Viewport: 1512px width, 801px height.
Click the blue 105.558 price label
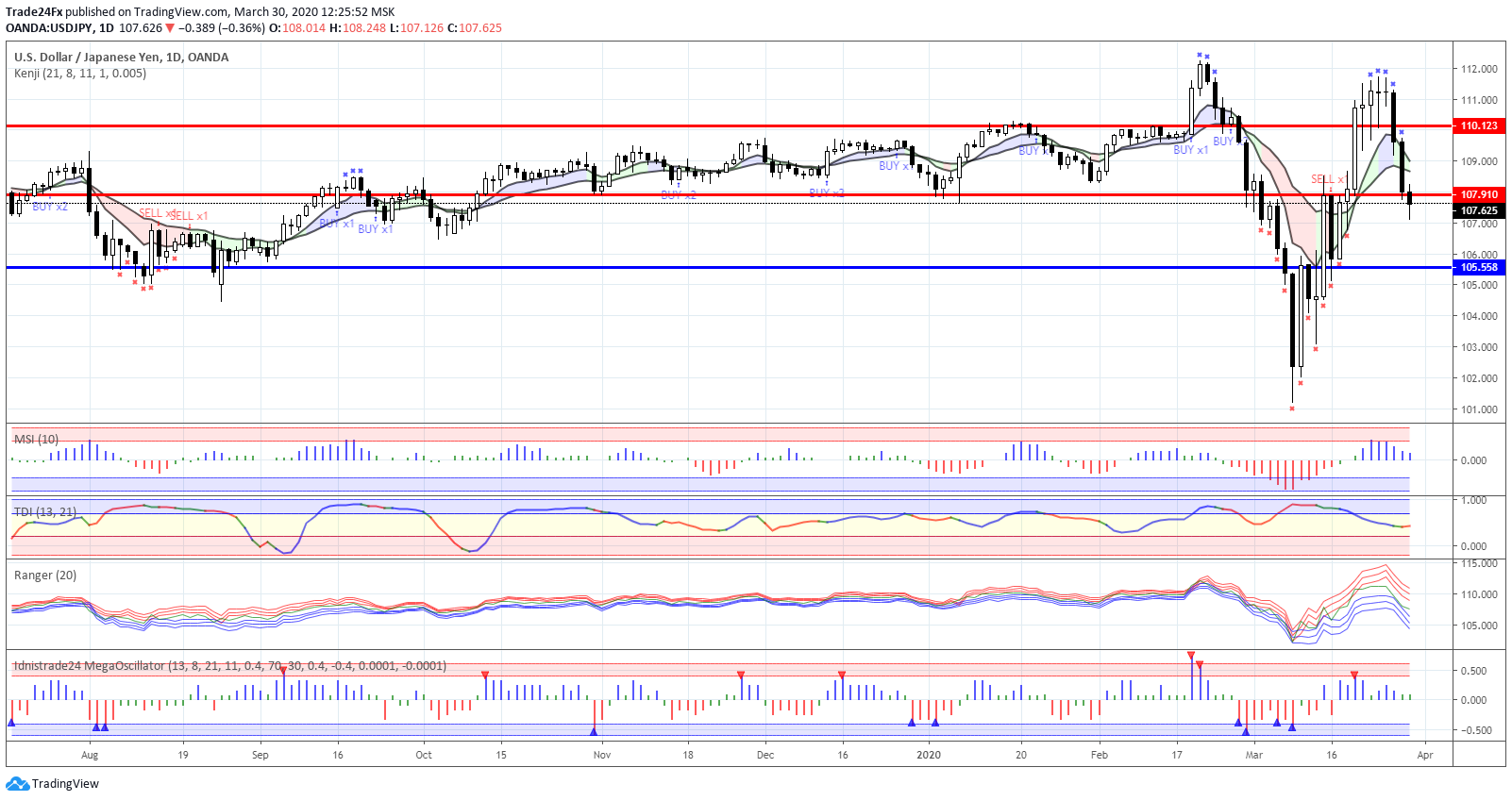click(x=1479, y=267)
